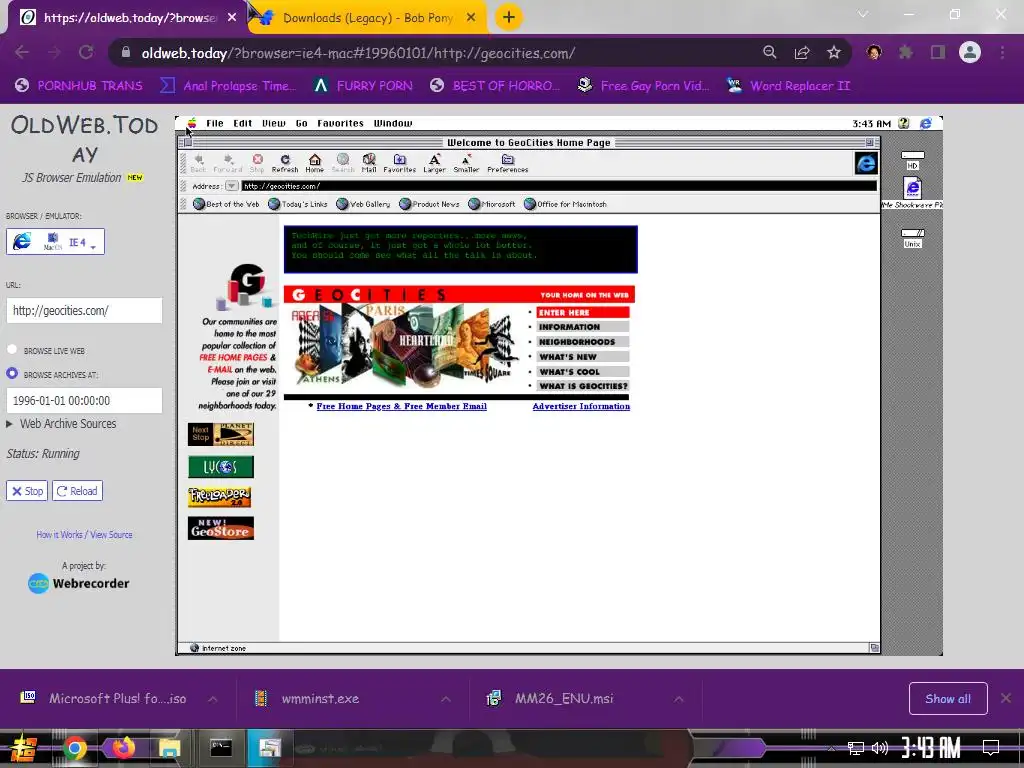Click the Internet Explorer logo in toolbar corner
This screenshot has width=1024, height=768.
pos(866,163)
